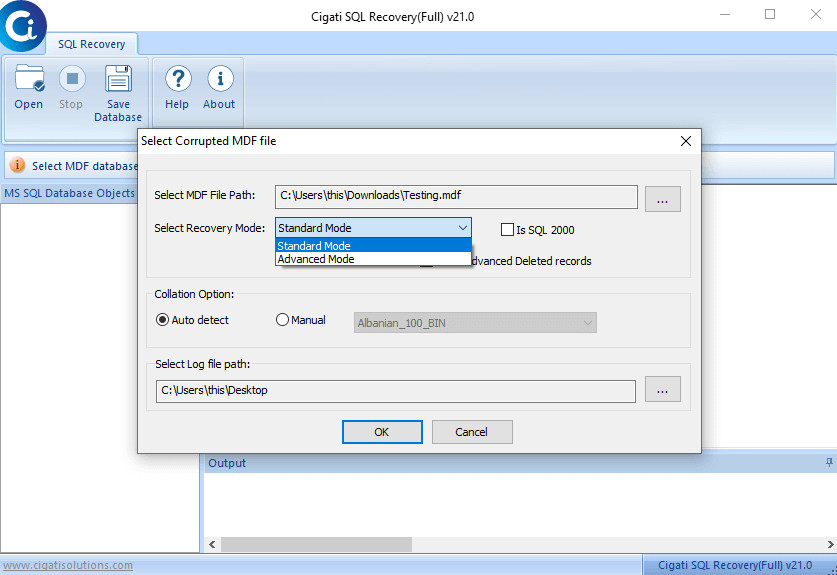Click the Cancel button

(x=472, y=432)
